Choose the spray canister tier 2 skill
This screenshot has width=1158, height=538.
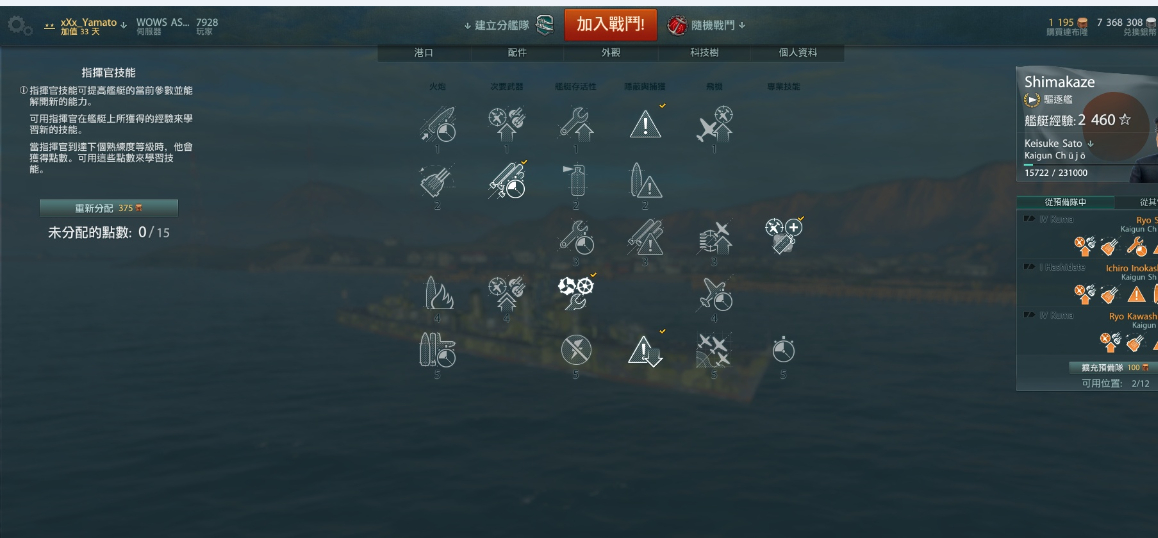tap(576, 181)
